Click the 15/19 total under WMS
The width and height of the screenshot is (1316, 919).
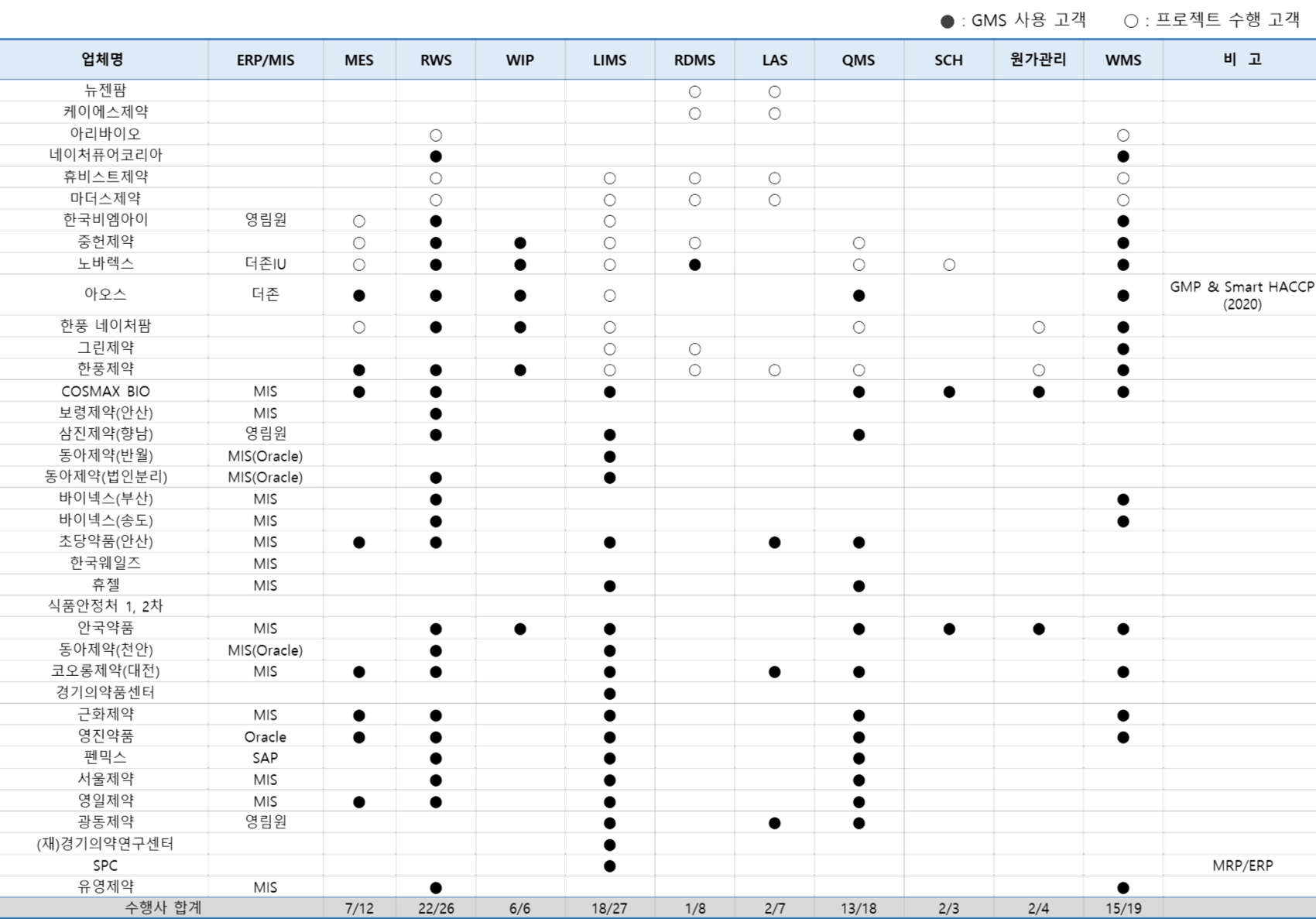1122,908
